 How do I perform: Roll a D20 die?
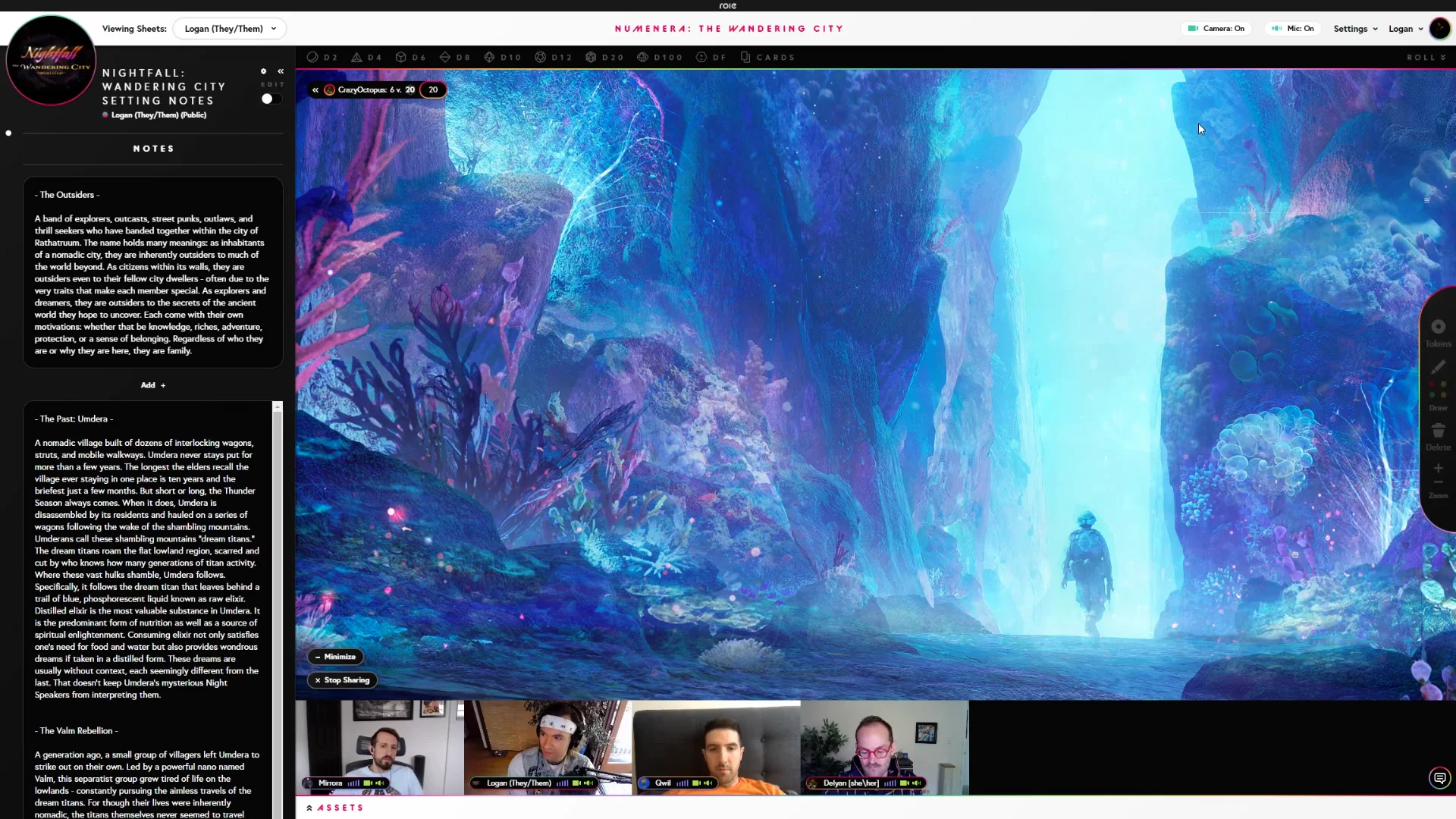pos(604,58)
